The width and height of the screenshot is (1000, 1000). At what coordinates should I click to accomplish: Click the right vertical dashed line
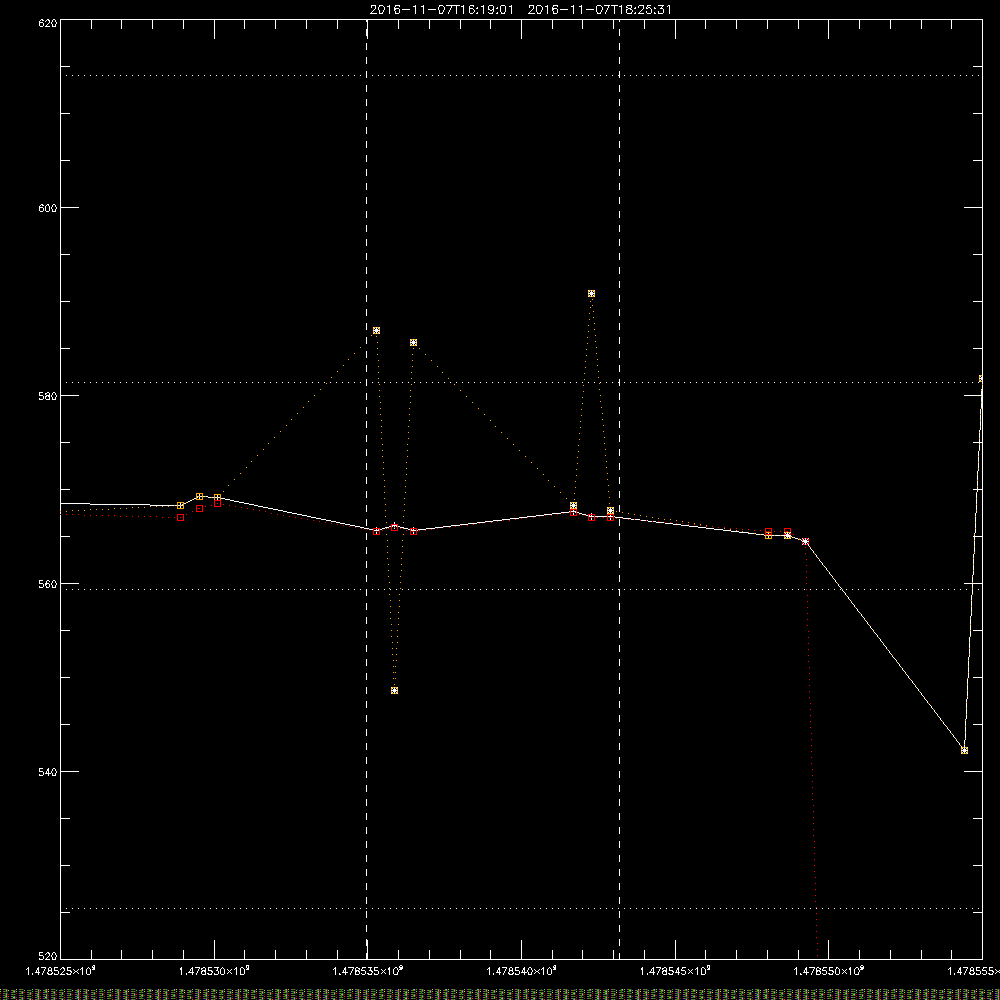click(x=619, y=488)
